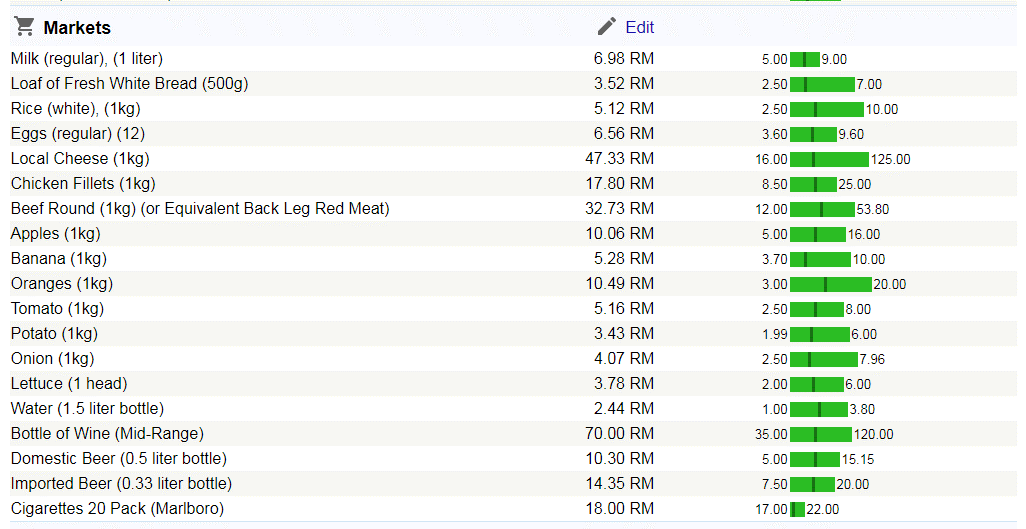Select Tomato (1kg) label

[x=58, y=308]
